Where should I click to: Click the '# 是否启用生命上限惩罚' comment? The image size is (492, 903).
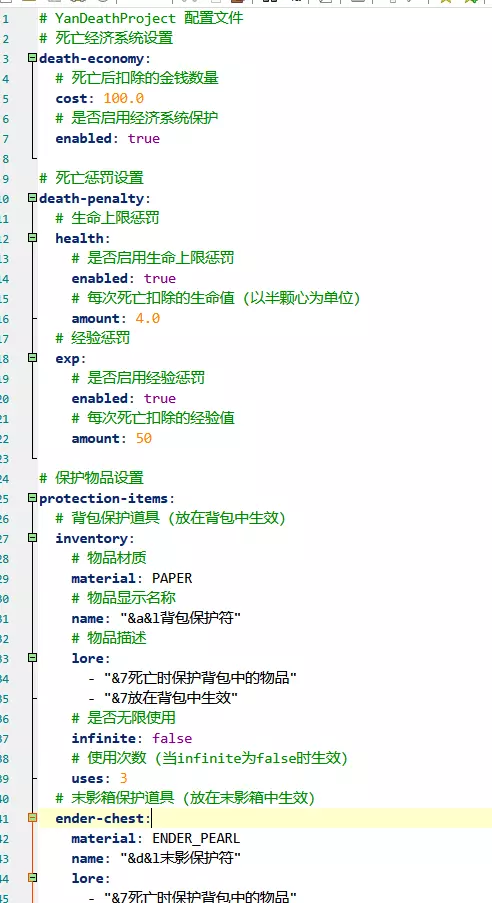(x=153, y=258)
